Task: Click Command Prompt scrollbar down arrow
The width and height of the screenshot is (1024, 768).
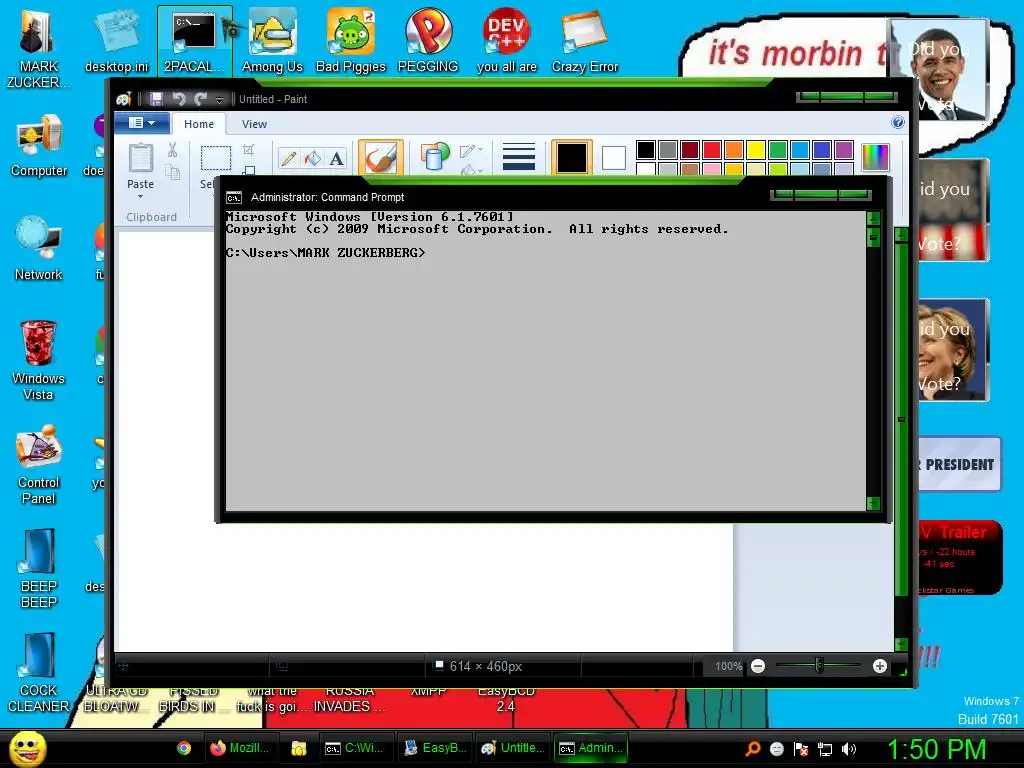Action: (x=873, y=503)
